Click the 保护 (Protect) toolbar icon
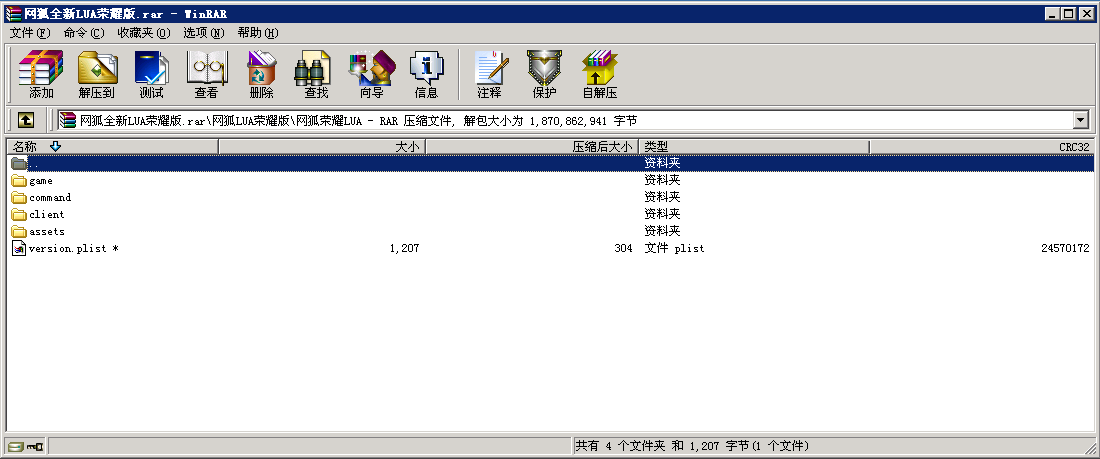The width and height of the screenshot is (1100, 459). pyautogui.click(x=544, y=74)
